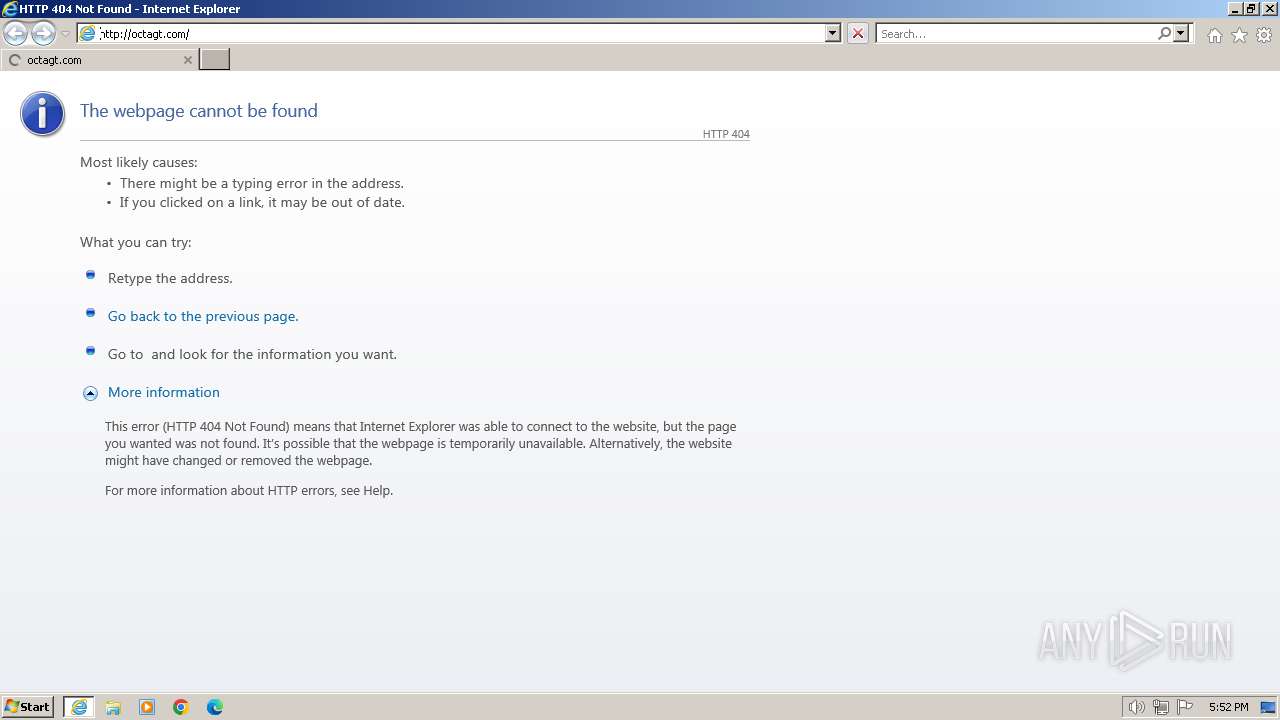Go back with the browser Back arrow

pyautogui.click(x=15, y=34)
